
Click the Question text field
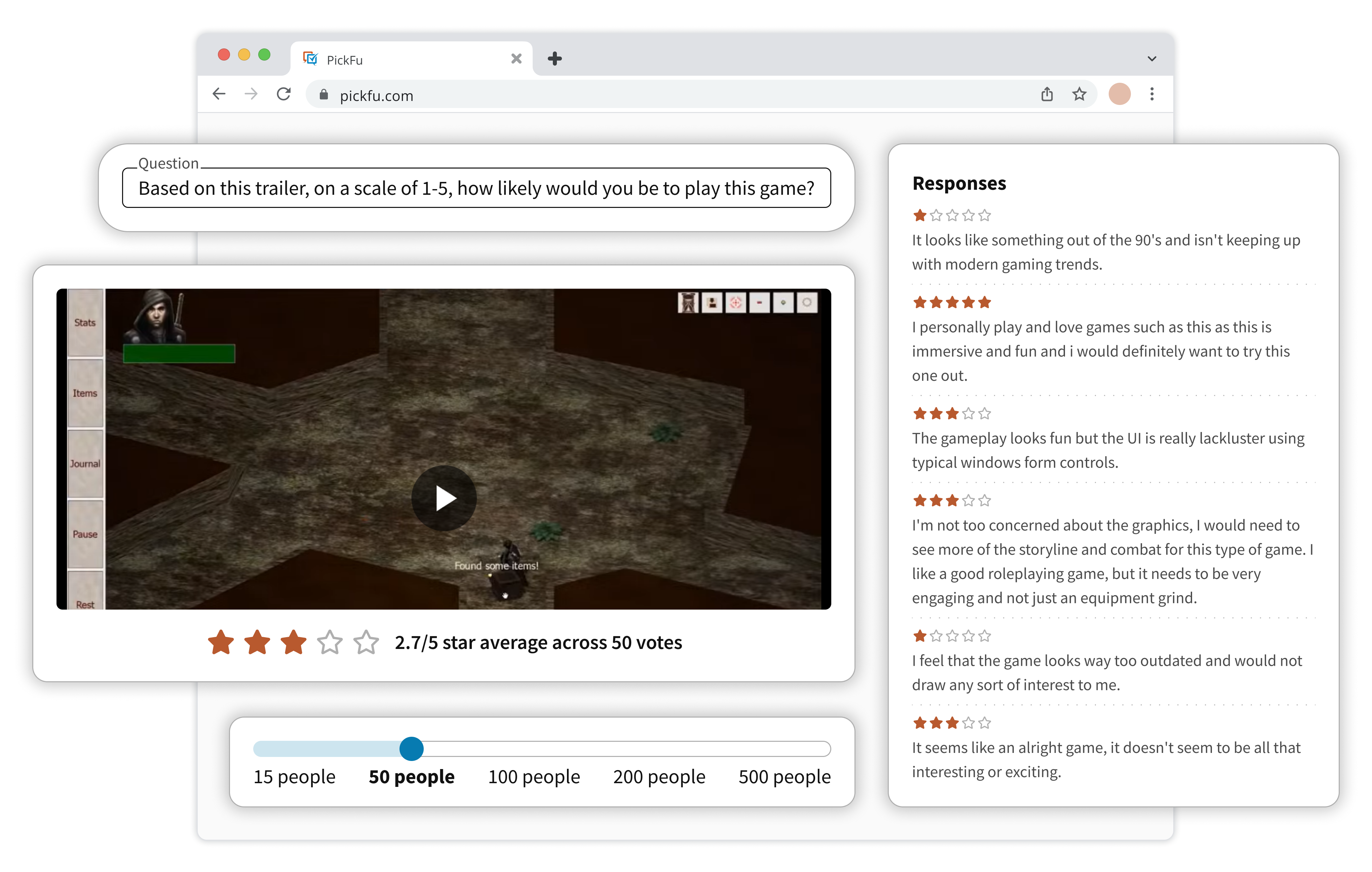click(x=476, y=188)
